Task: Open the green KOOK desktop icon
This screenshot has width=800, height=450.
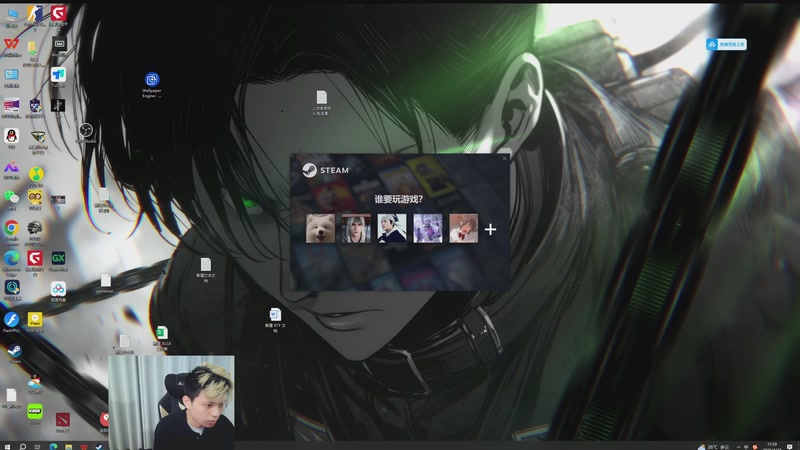Action: 35,411
